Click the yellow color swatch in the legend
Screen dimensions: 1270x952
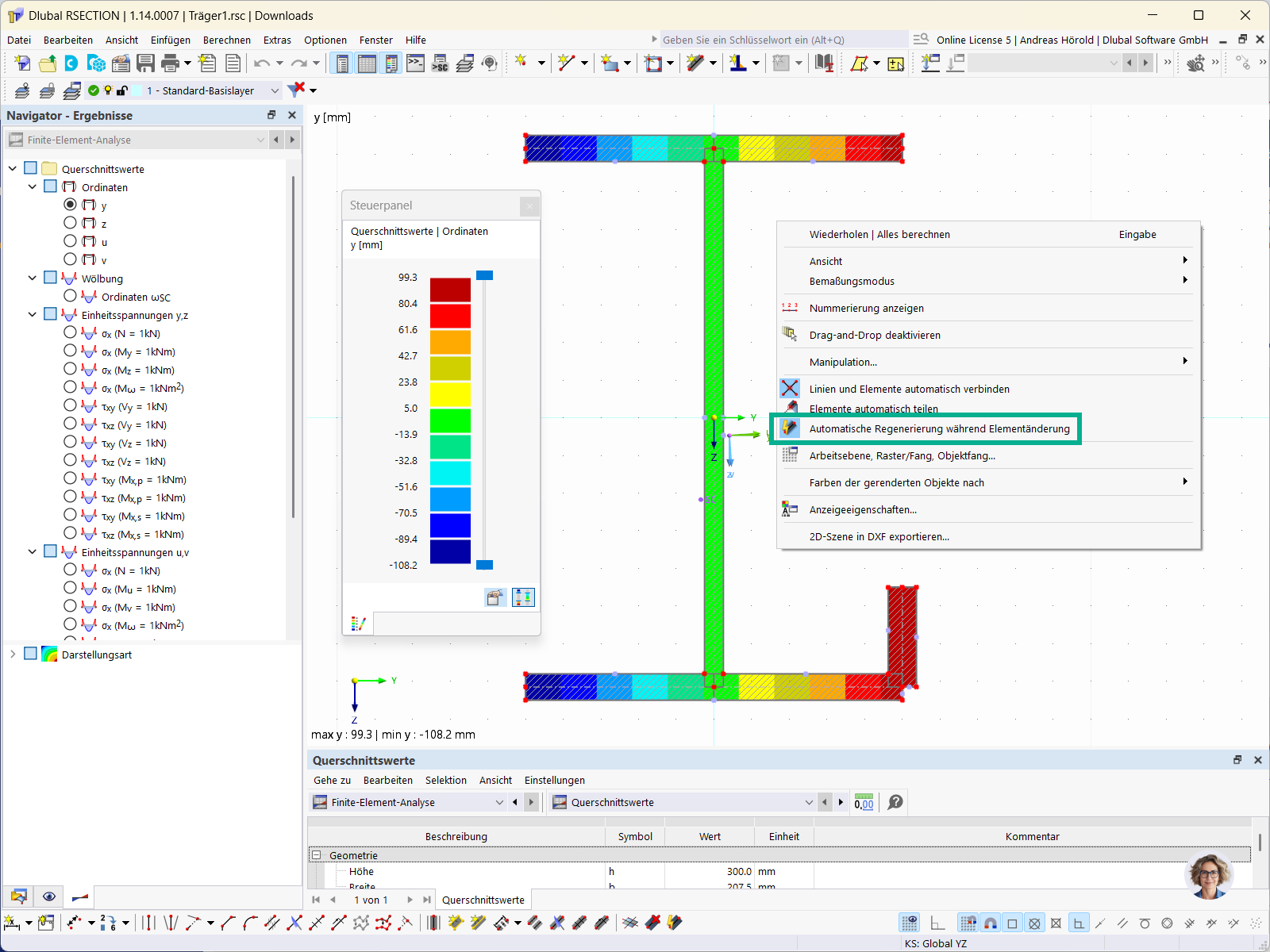coord(450,394)
